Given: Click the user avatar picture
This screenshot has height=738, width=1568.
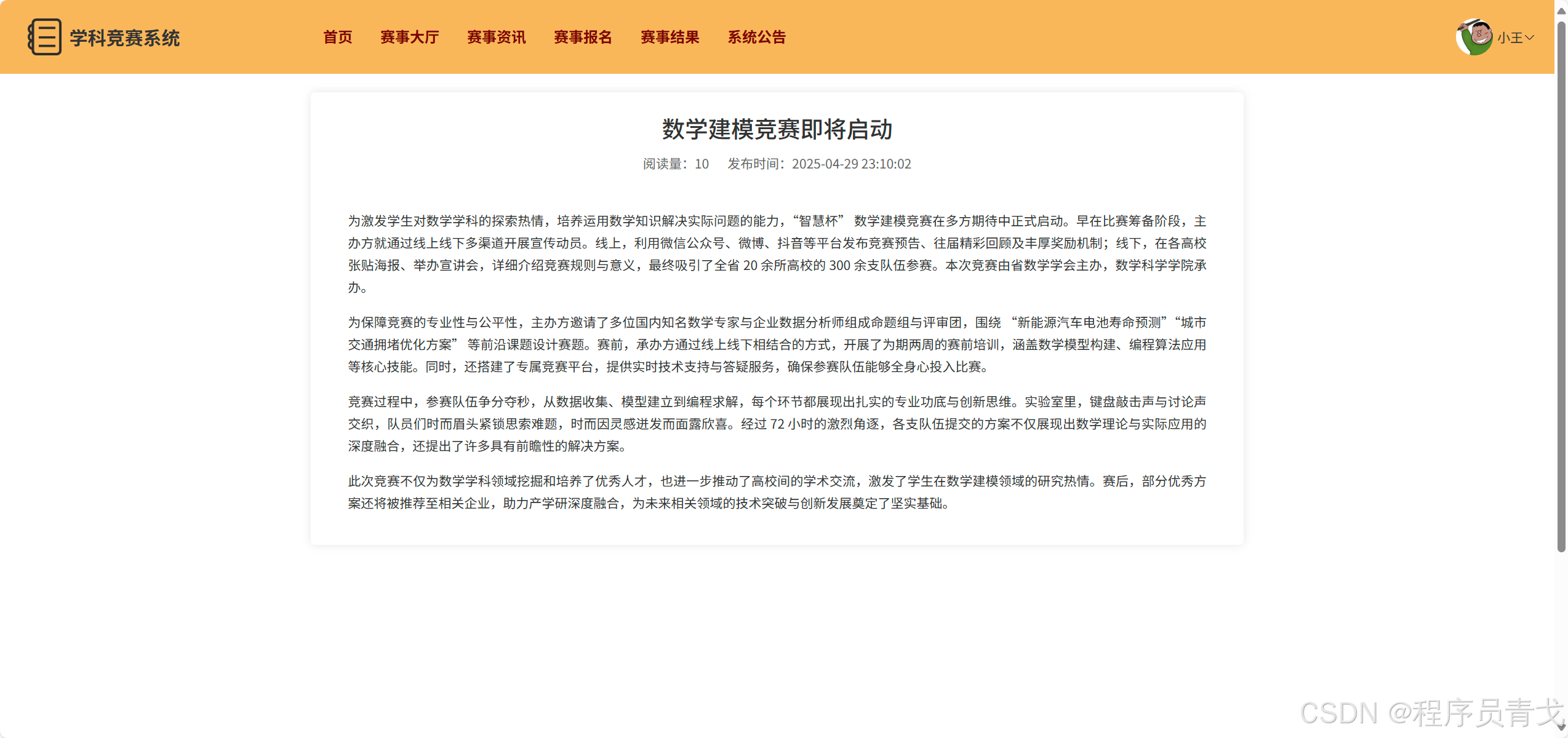Looking at the screenshot, I should 1474,37.
